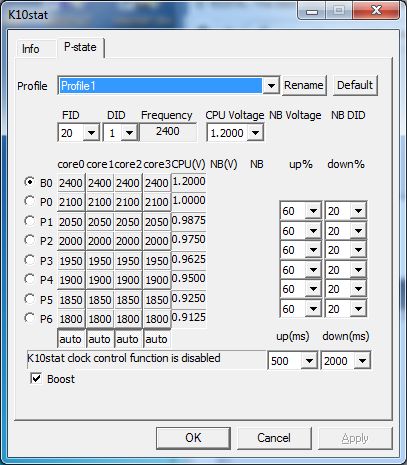Choose the P6 state radio button
Viewport: 407px width, 465px height.
(30, 318)
